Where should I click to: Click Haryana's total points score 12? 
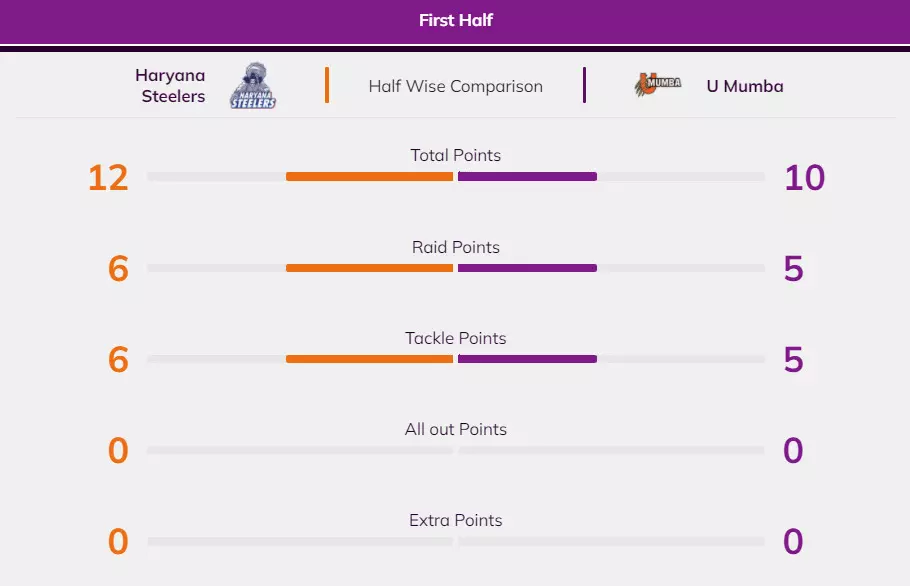(x=108, y=178)
